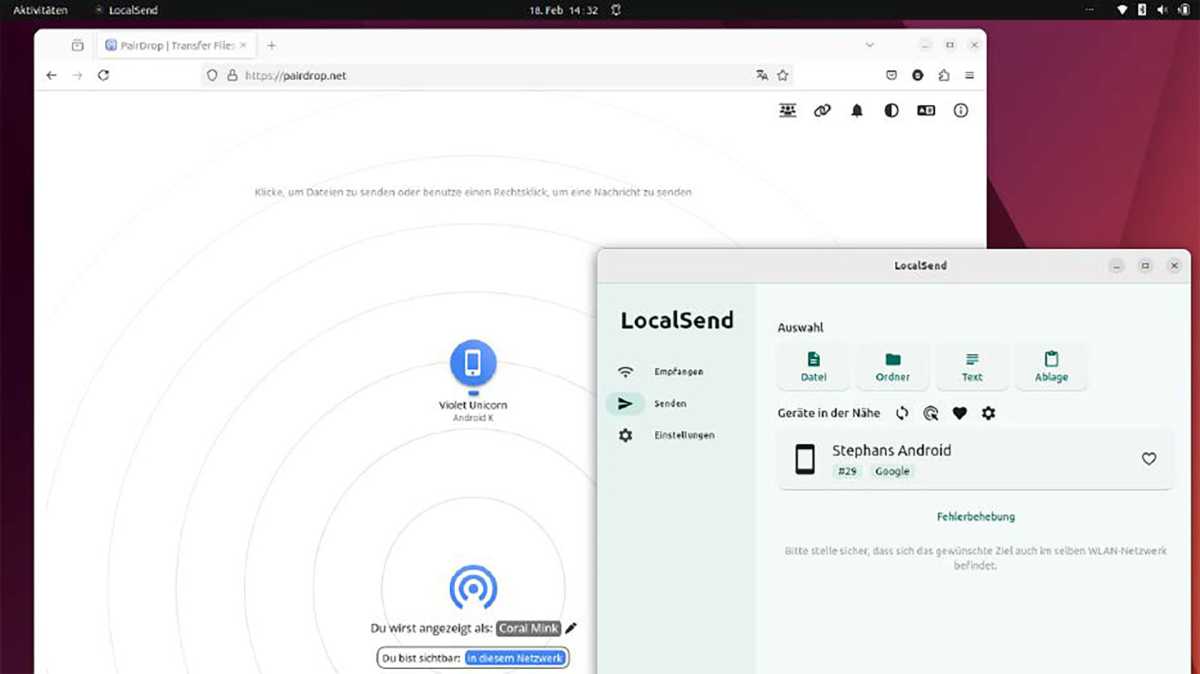Open the Fehlerbehebung troubleshooting link
Screen dimensions: 1200x674
click(974, 516)
